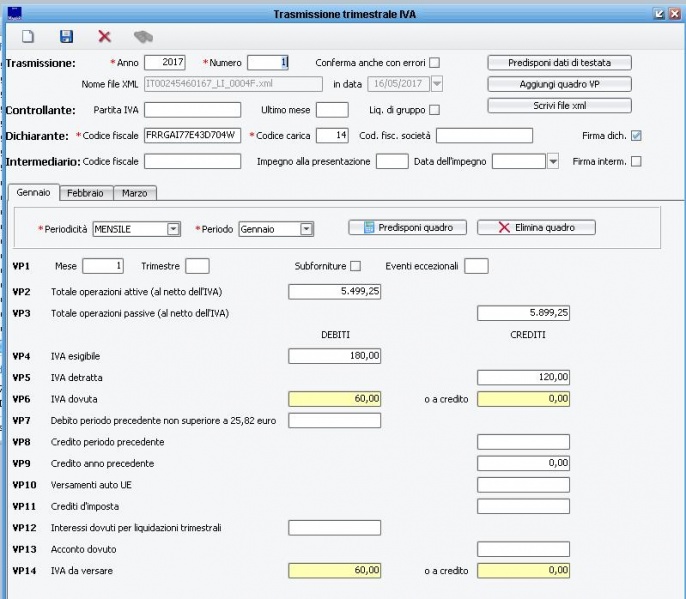Click the Scrivi file xml button
This screenshot has height=599, width=686.
pyautogui.click(x=559, y=105)
